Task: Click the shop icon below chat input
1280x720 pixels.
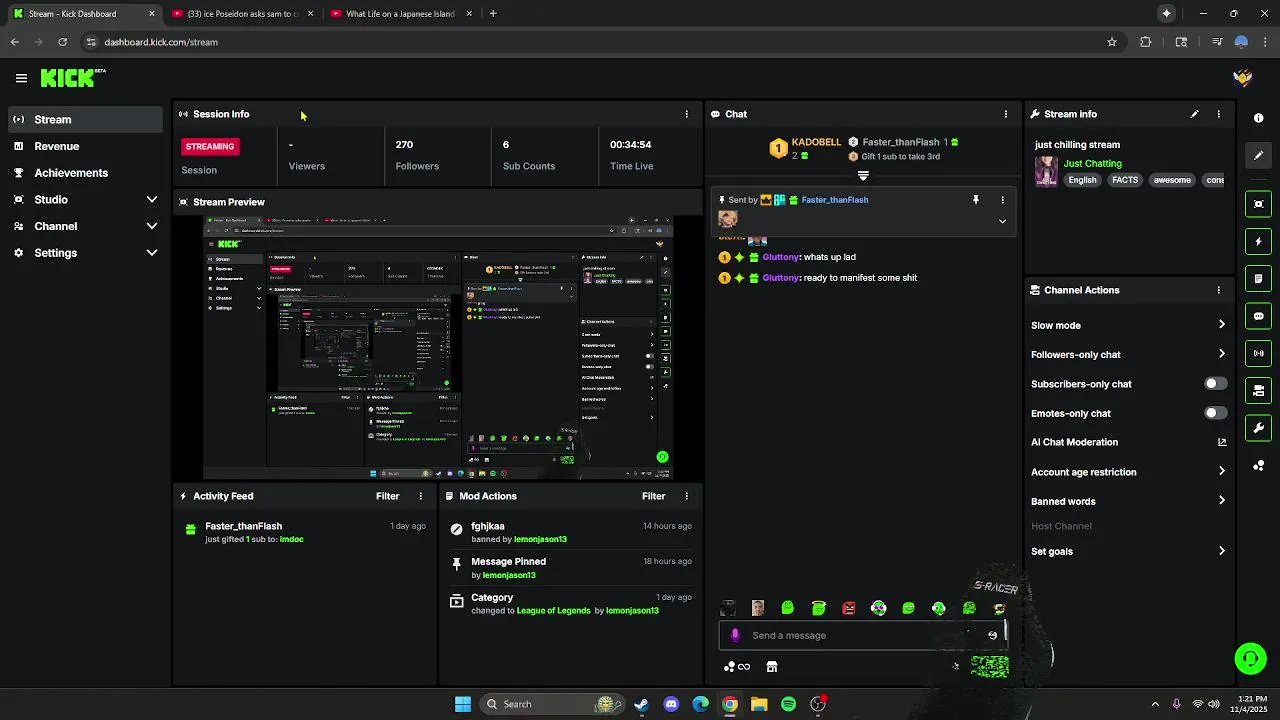Action: pyautogui.click(x=772, y=667)
